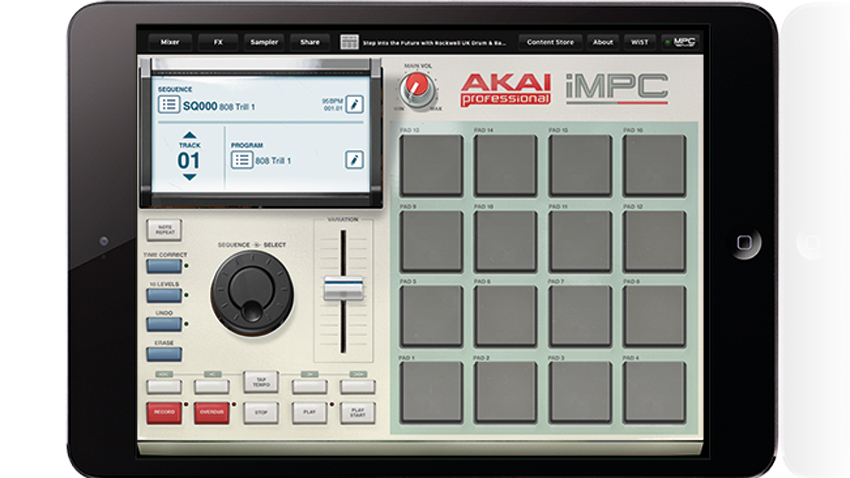This screenshot has height=478, width=850.
Task: Hit the Record button
Action: [164, 412]
